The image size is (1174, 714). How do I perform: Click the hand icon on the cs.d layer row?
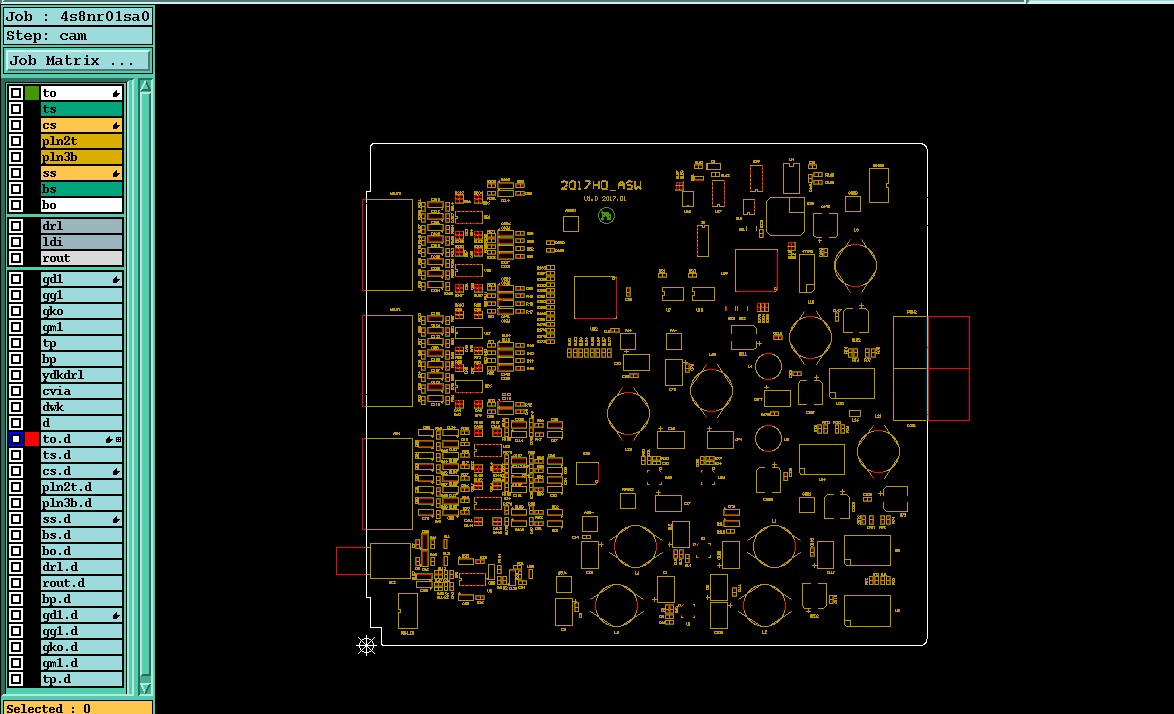point(116,472)
